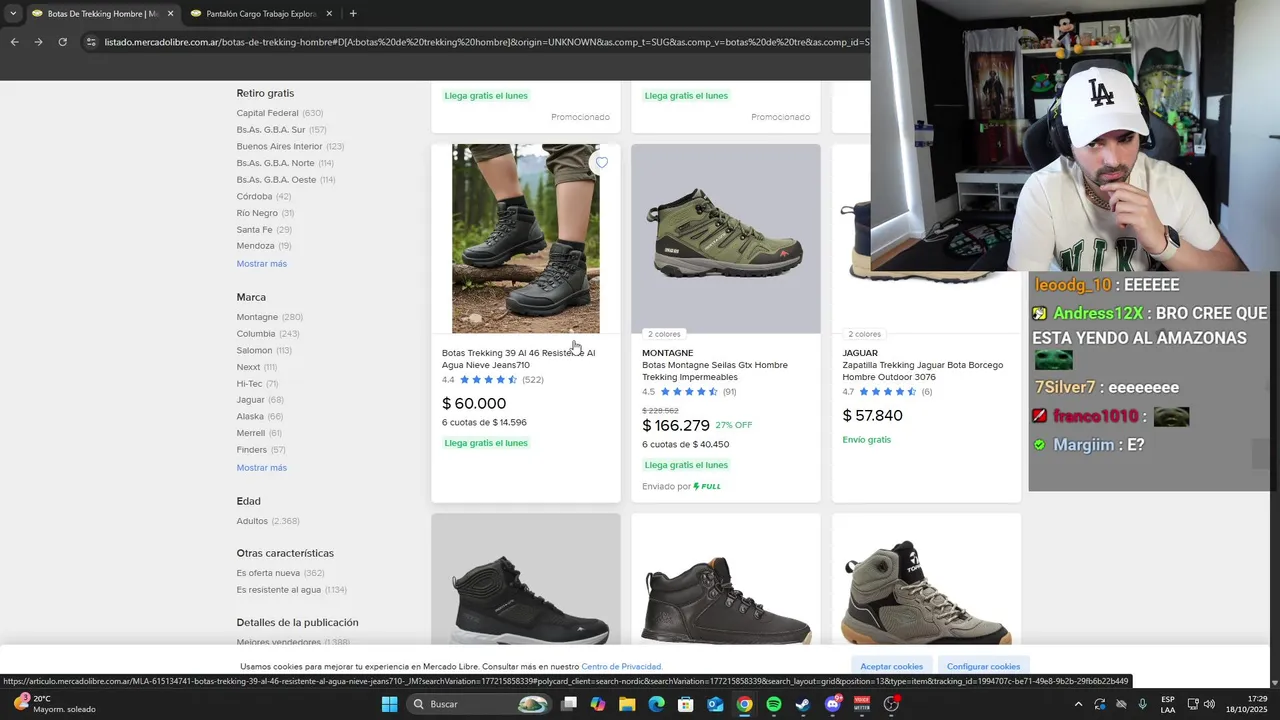Click the taskbar search box Buscar
The width and height of the screenshot is (1280, 720).
[x=481, y=704]
